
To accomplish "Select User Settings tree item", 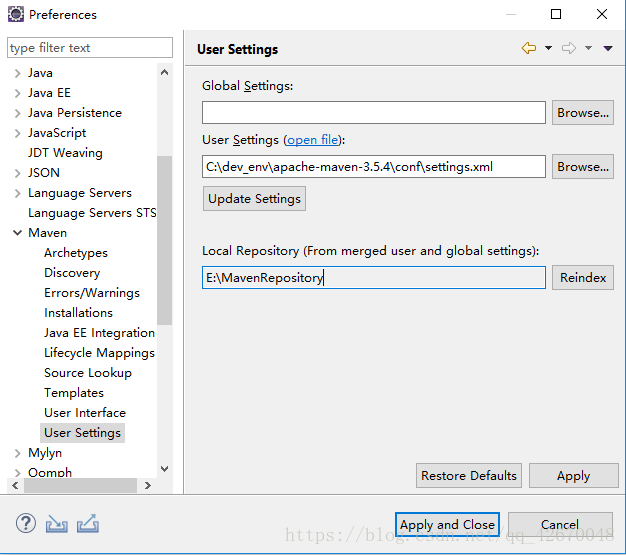I will (83, 433).
